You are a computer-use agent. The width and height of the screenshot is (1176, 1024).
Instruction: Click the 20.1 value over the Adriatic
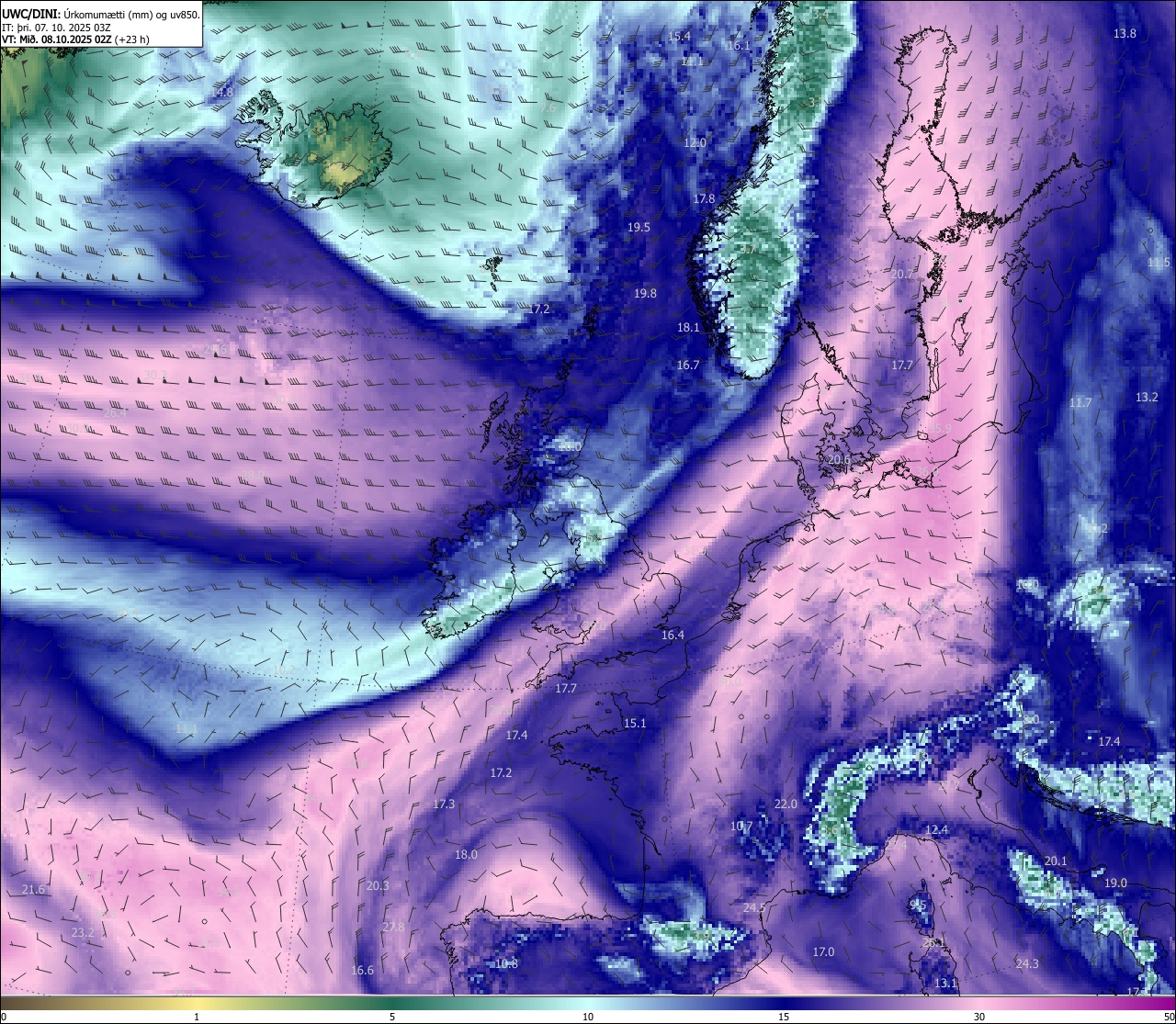click(1057, 861)
